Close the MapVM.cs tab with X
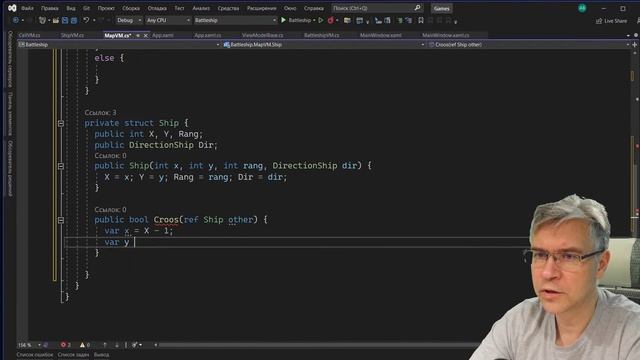This screenshot has height=360, width=640. coord(145,36)
